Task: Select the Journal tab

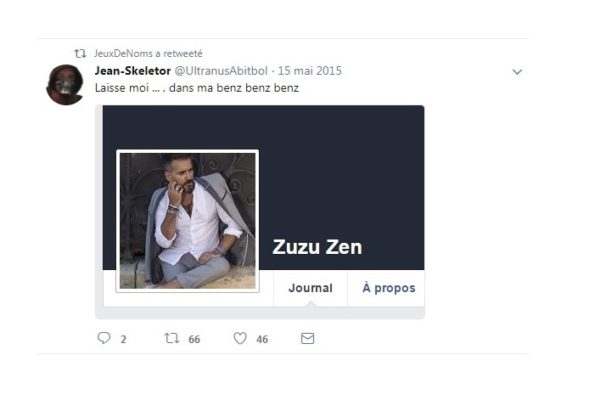Action: coord(310,288)
